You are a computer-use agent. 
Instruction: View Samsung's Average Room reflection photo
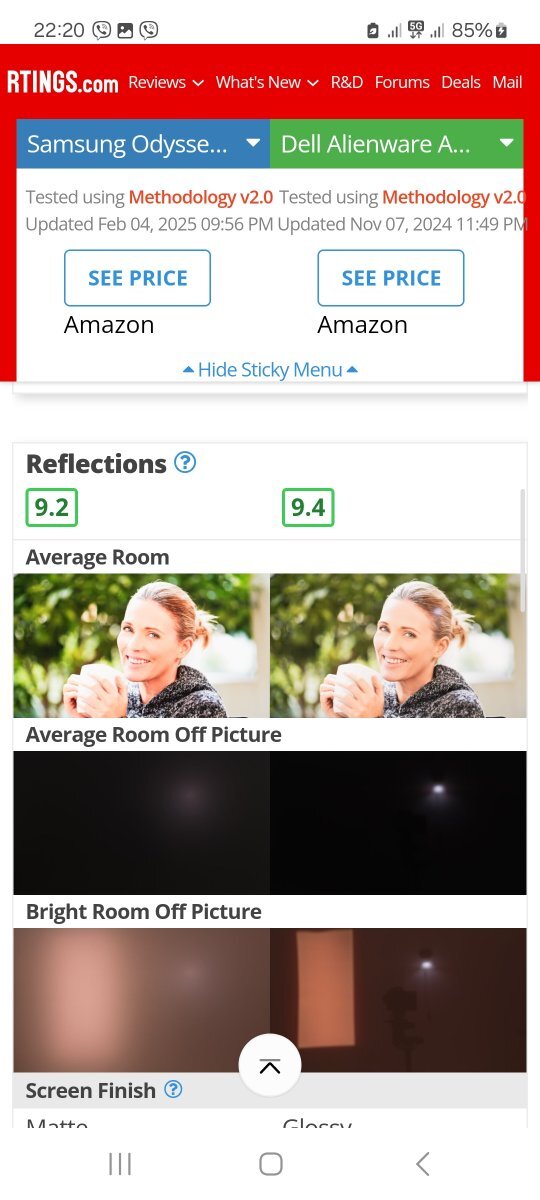(x=141, y=645)
